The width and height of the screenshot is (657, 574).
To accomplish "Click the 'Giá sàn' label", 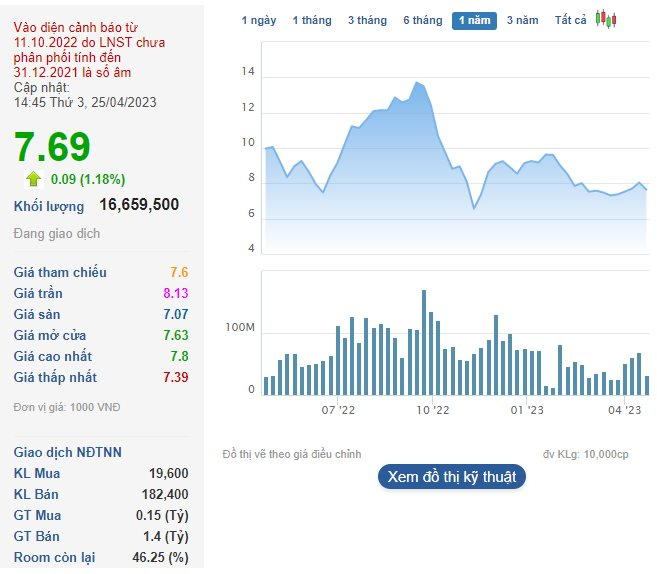I will [37, 314].
